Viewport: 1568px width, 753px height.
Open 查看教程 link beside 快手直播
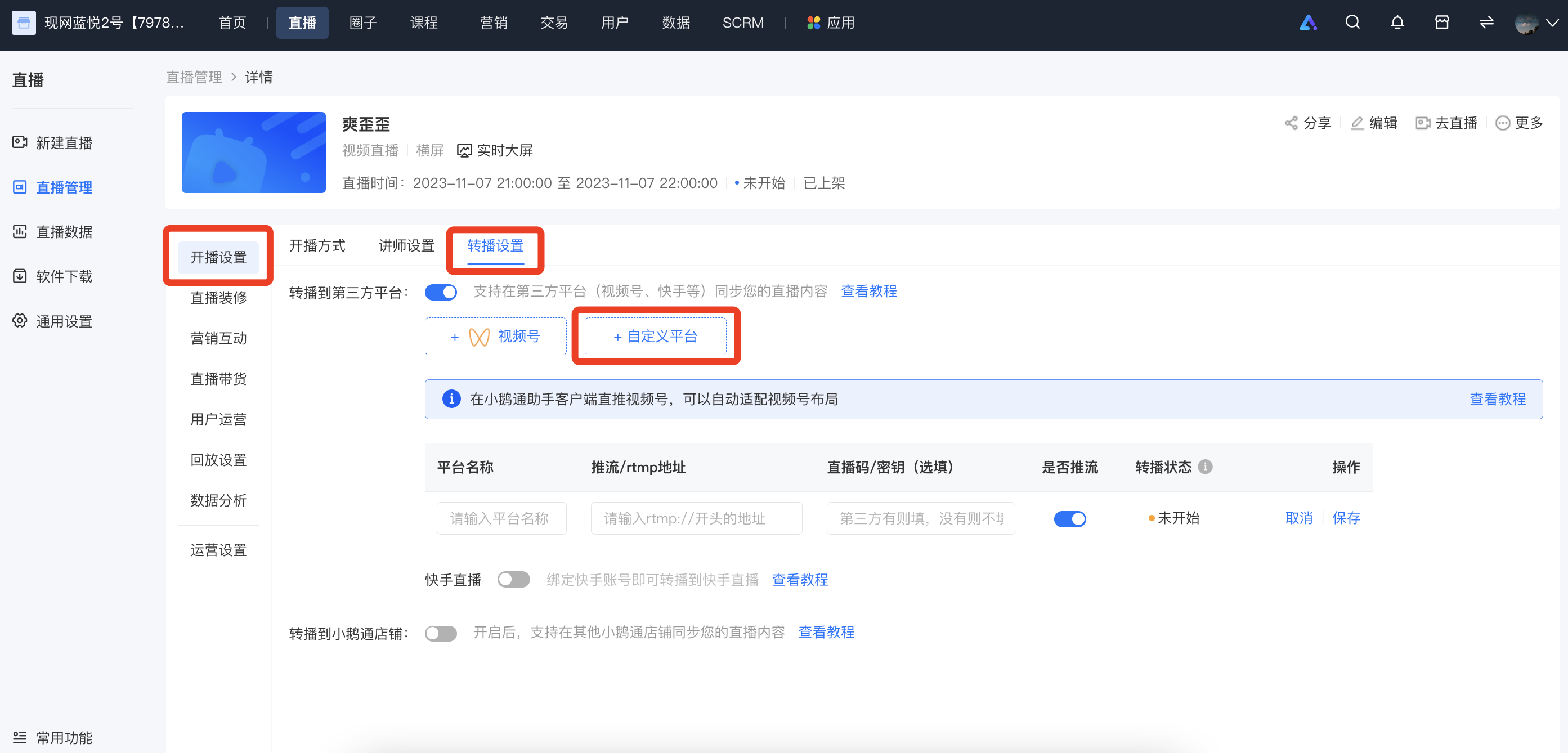point(800,580)
